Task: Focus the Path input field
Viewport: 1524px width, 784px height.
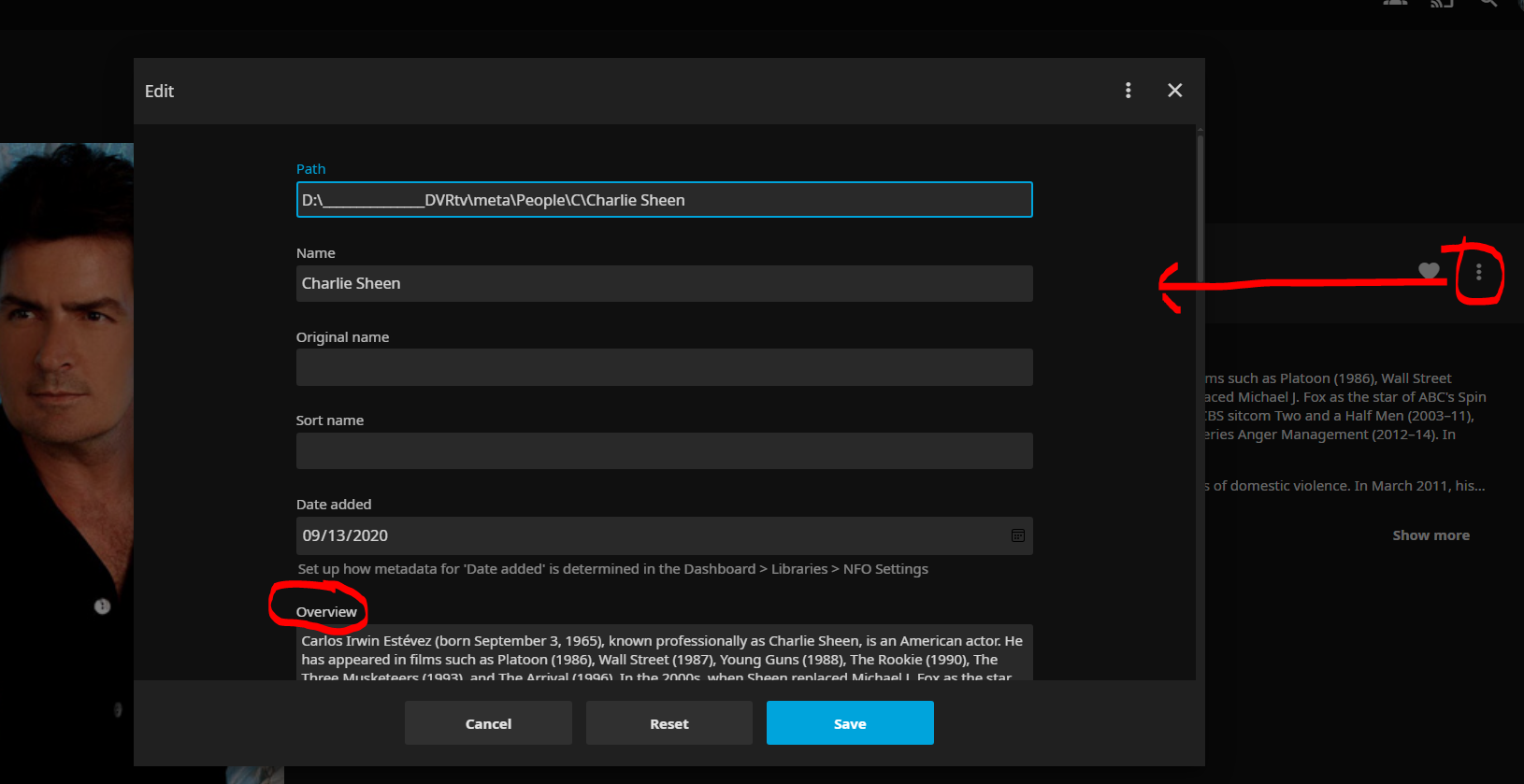Action: coord(664,200)
